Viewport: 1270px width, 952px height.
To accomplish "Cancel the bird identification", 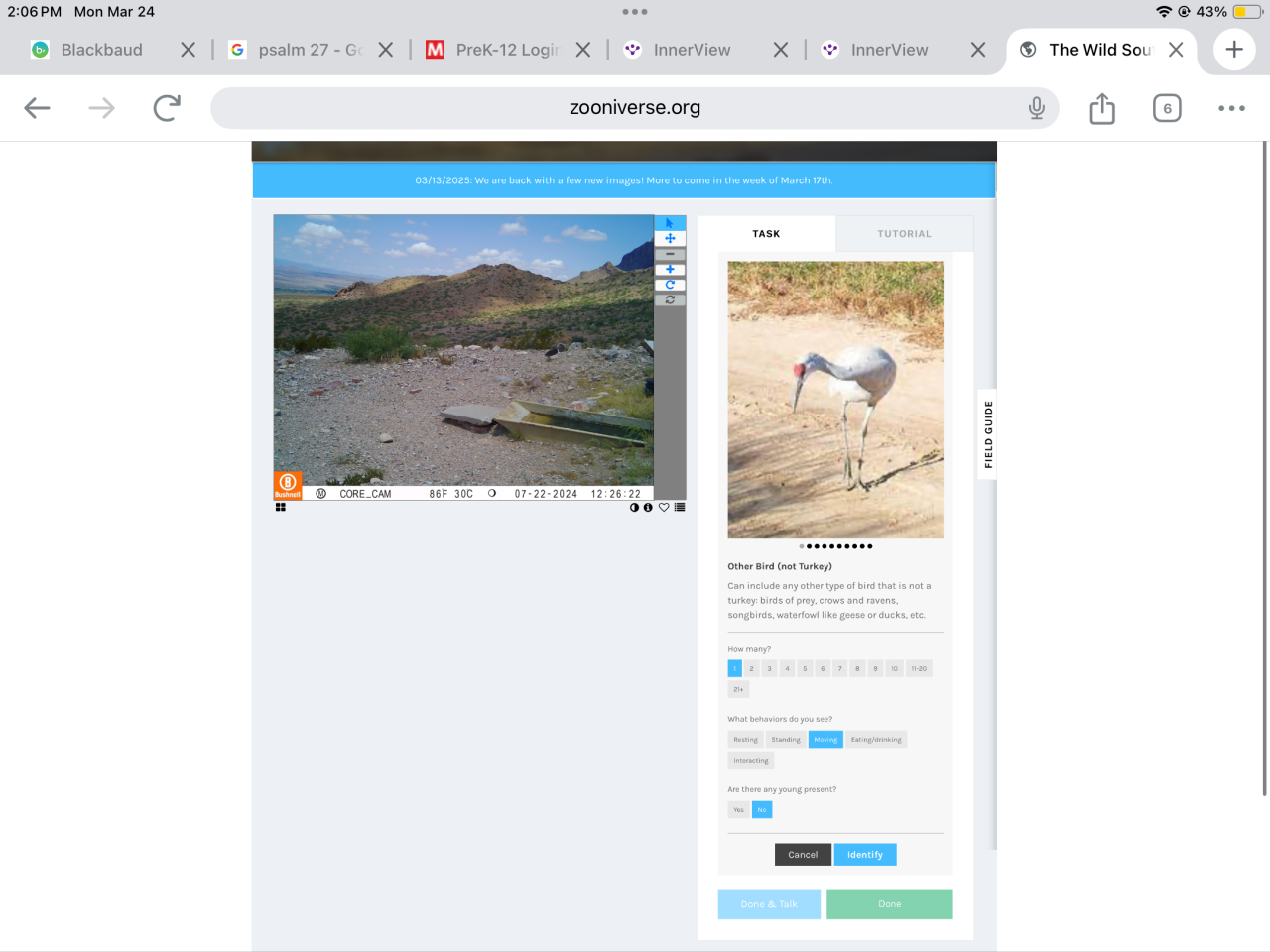I will click(803, 855).
